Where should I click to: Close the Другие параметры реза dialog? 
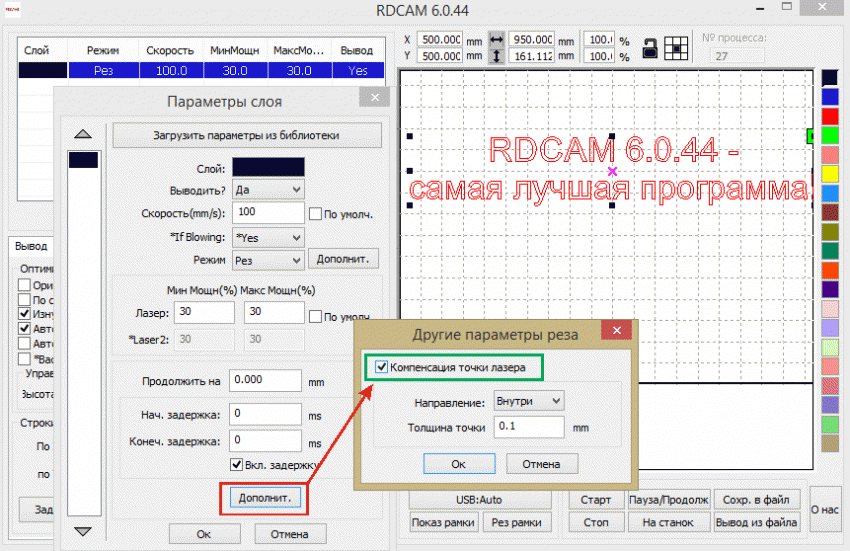tap(616, 330)
